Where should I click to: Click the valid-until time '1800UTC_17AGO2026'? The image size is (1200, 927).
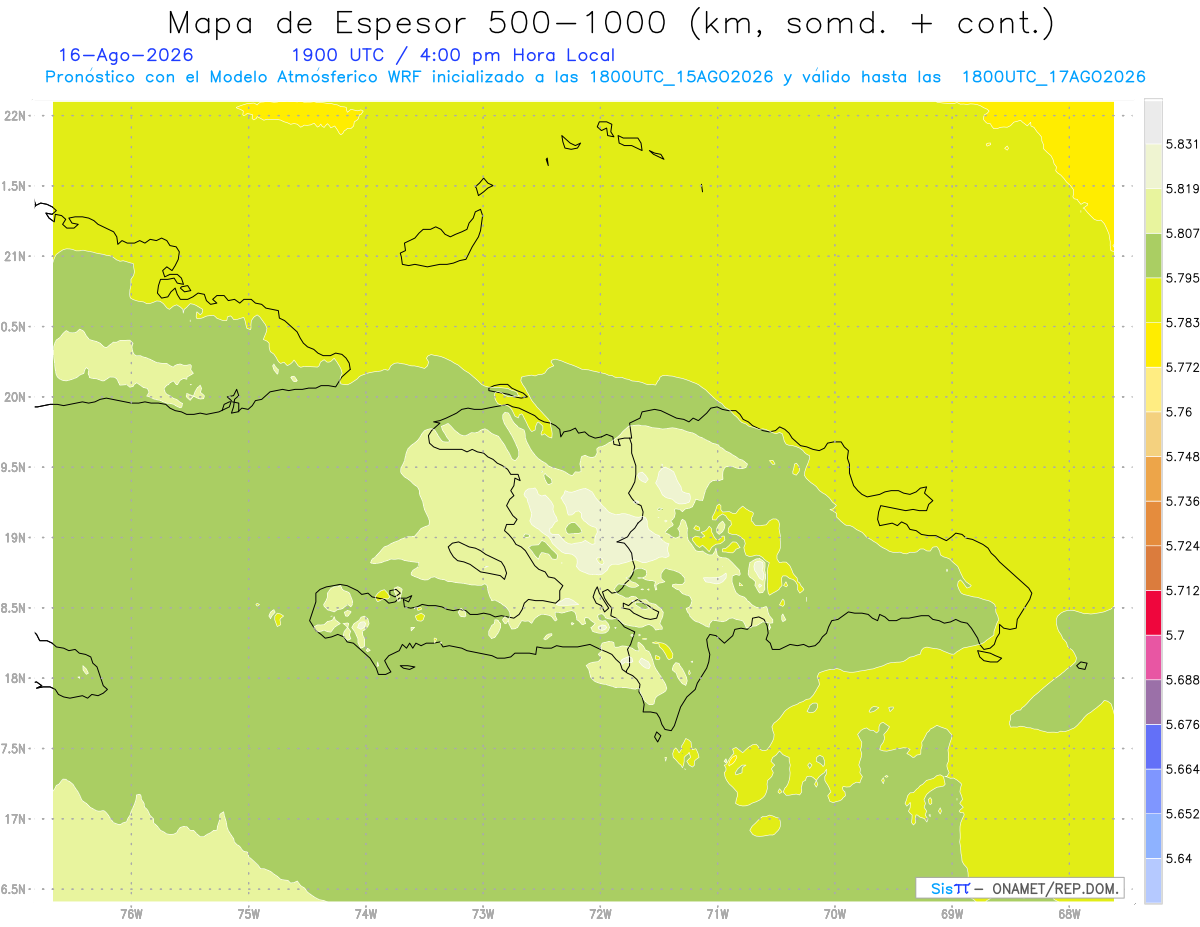[1053, 77]
